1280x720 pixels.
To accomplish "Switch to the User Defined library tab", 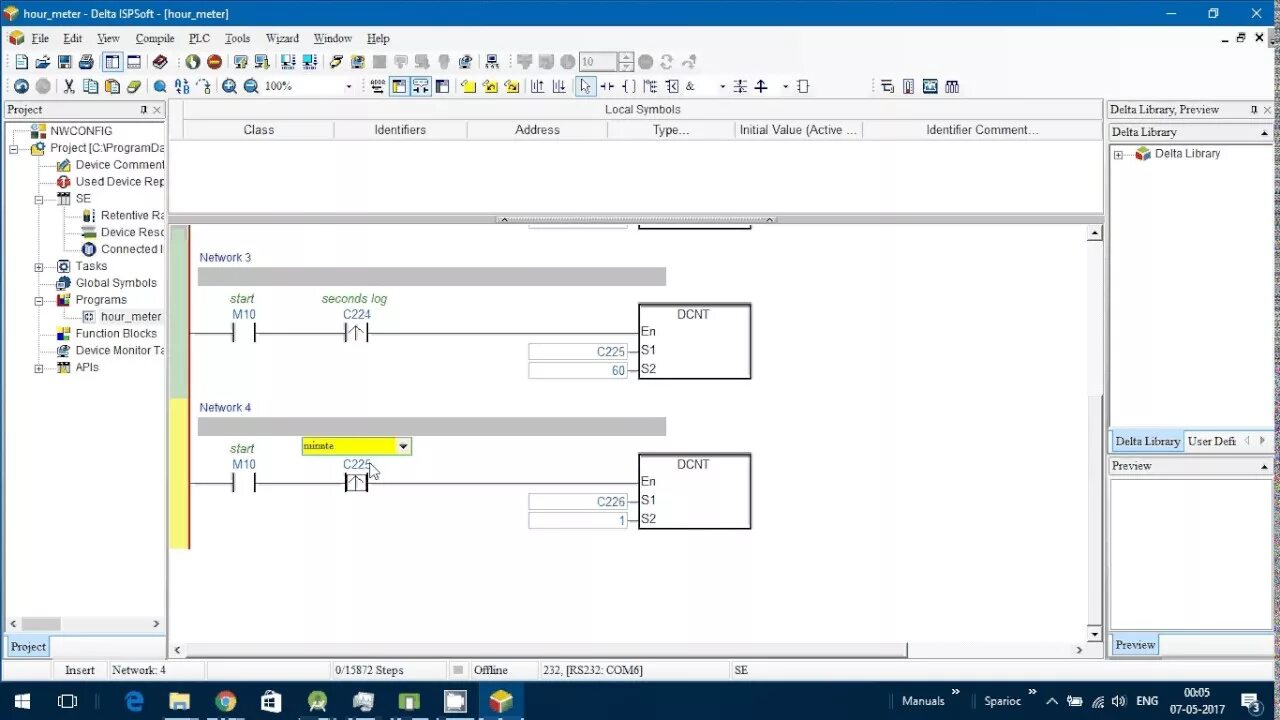I will pos(1211,441).
